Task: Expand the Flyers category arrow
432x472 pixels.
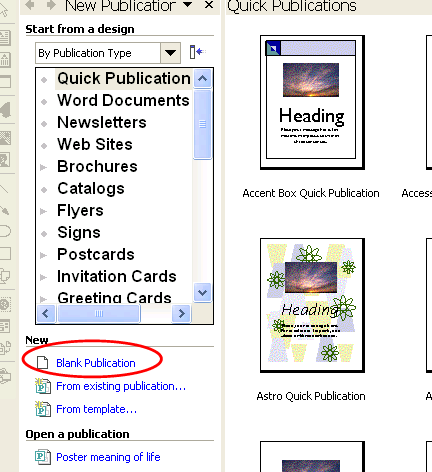Action: [x=43, y=211]
